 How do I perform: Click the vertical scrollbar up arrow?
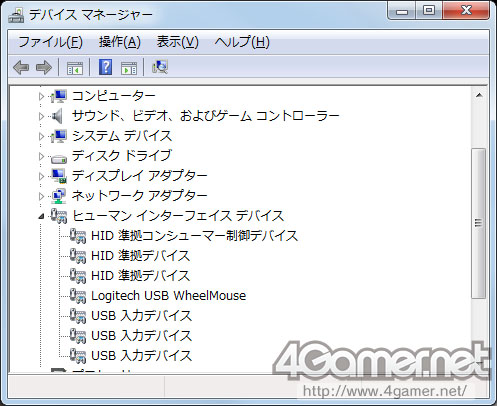click(479, 96)
